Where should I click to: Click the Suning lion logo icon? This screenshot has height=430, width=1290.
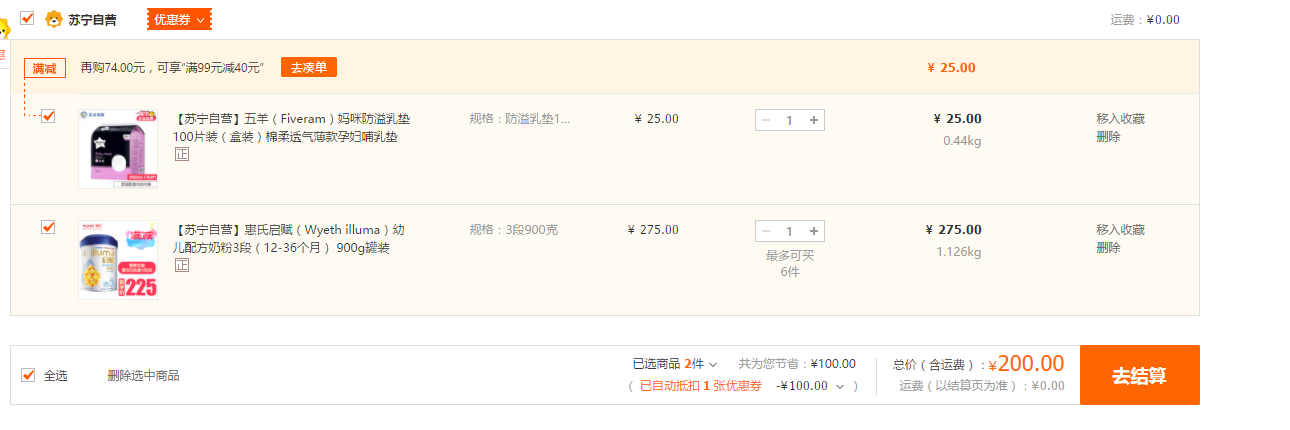(x=54, y=19)
